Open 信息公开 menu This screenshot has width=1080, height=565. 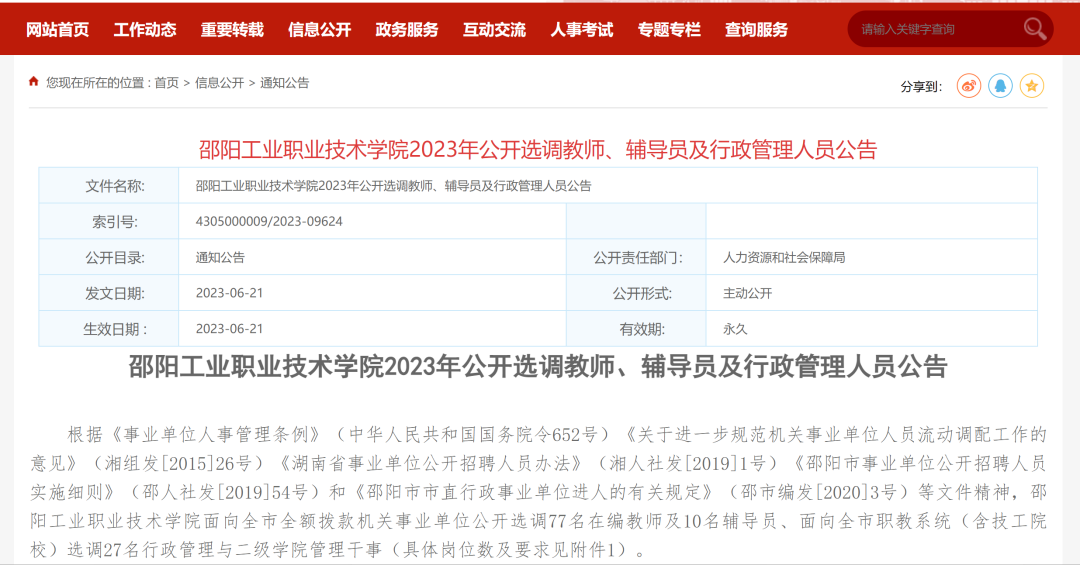pyautogui.click(x=320, y=30)
